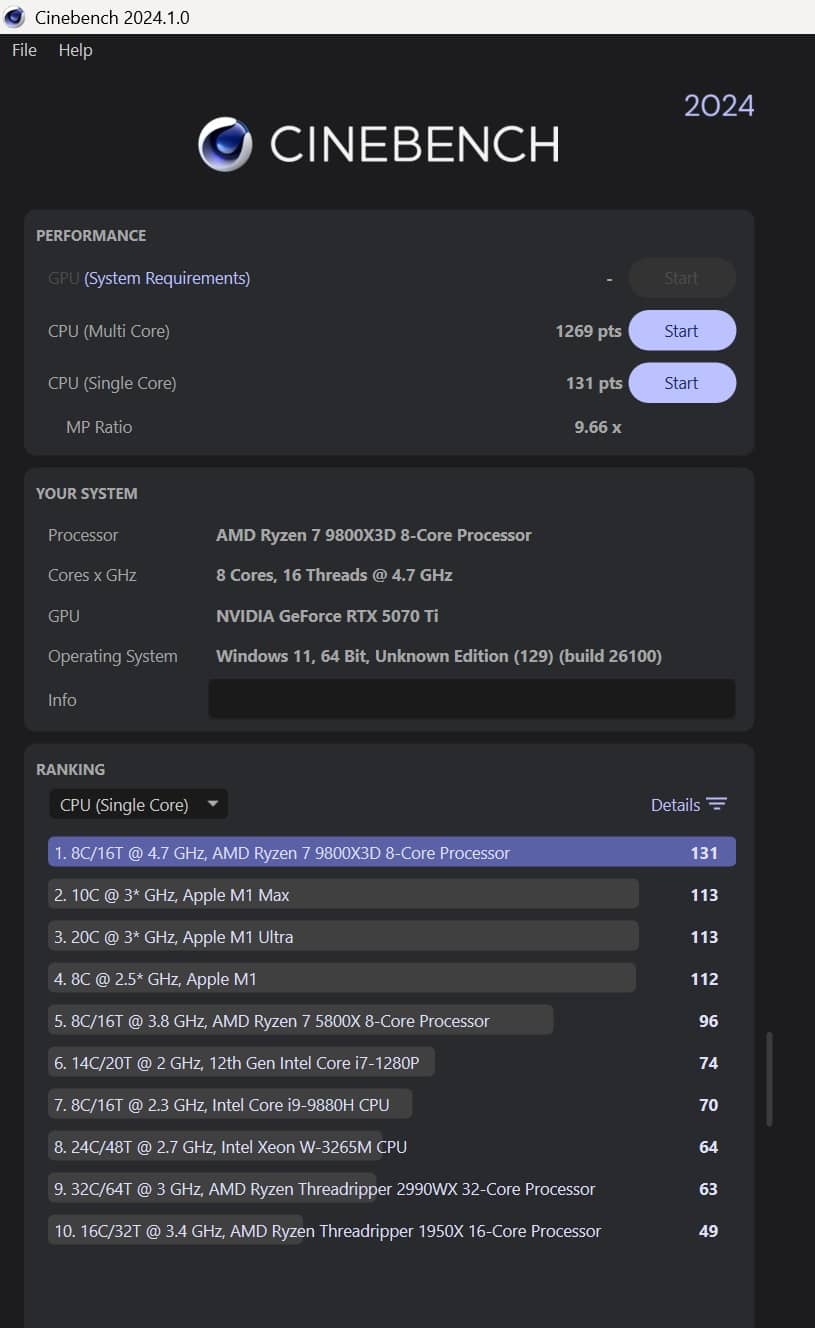
Task: Click the Details filter lines icon
Action: pos(716,805)
